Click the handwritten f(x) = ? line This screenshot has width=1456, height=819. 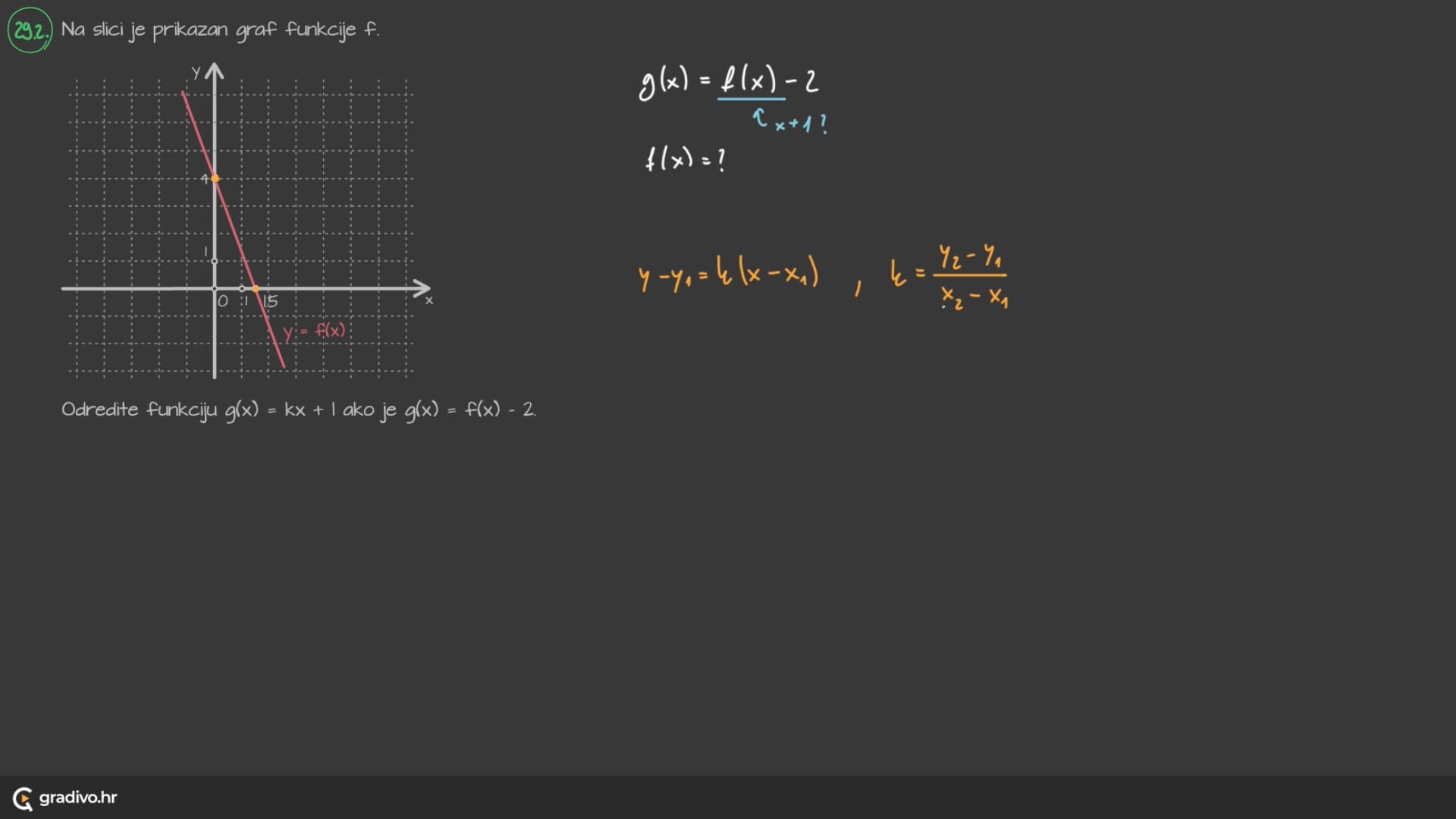click(x=685, y=159)
